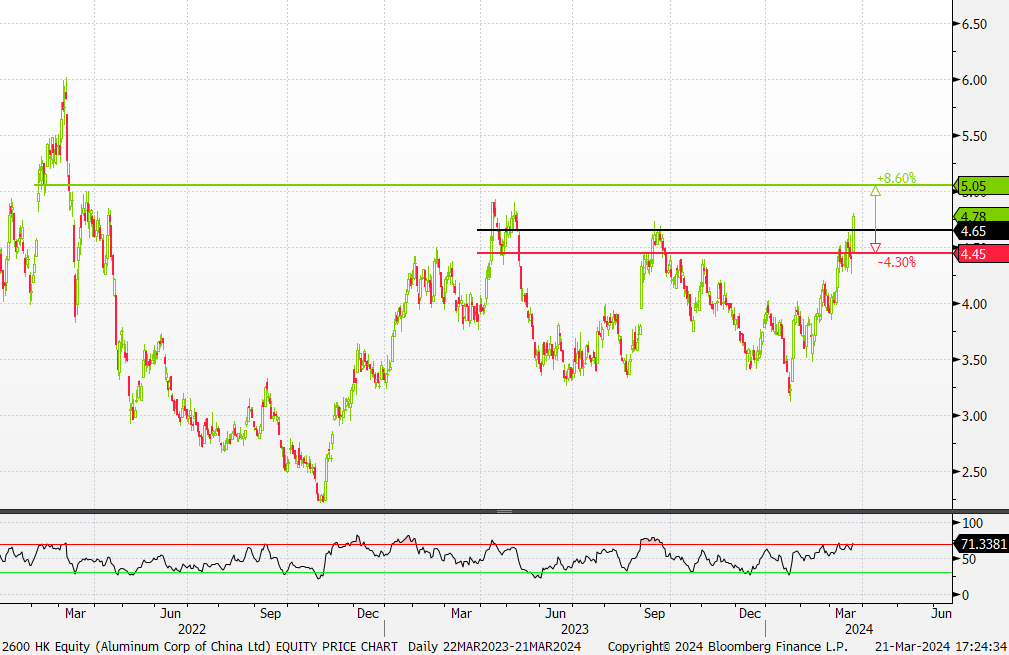Click the 2022 year label on time axis
This screenshot has width=1009, height=655.
click(190, 629)
